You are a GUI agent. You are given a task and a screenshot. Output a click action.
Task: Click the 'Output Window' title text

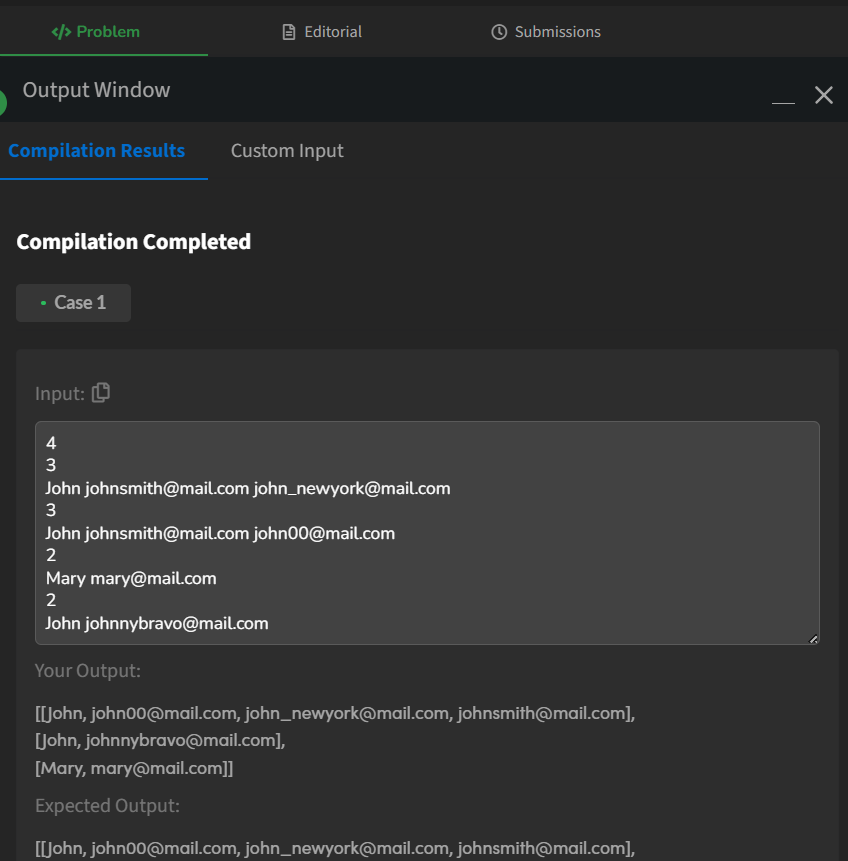pyautogui.click(x=96, y=90)
